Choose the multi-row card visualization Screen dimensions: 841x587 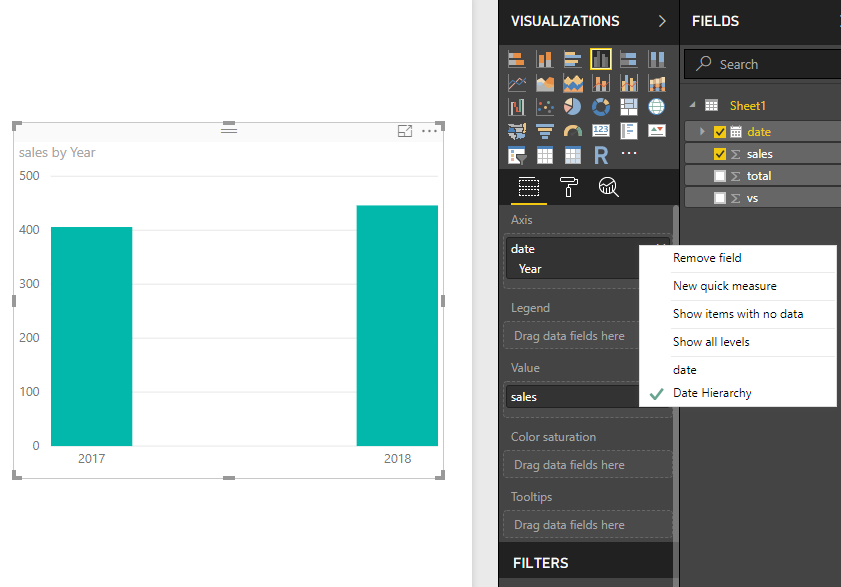[629, 130]
